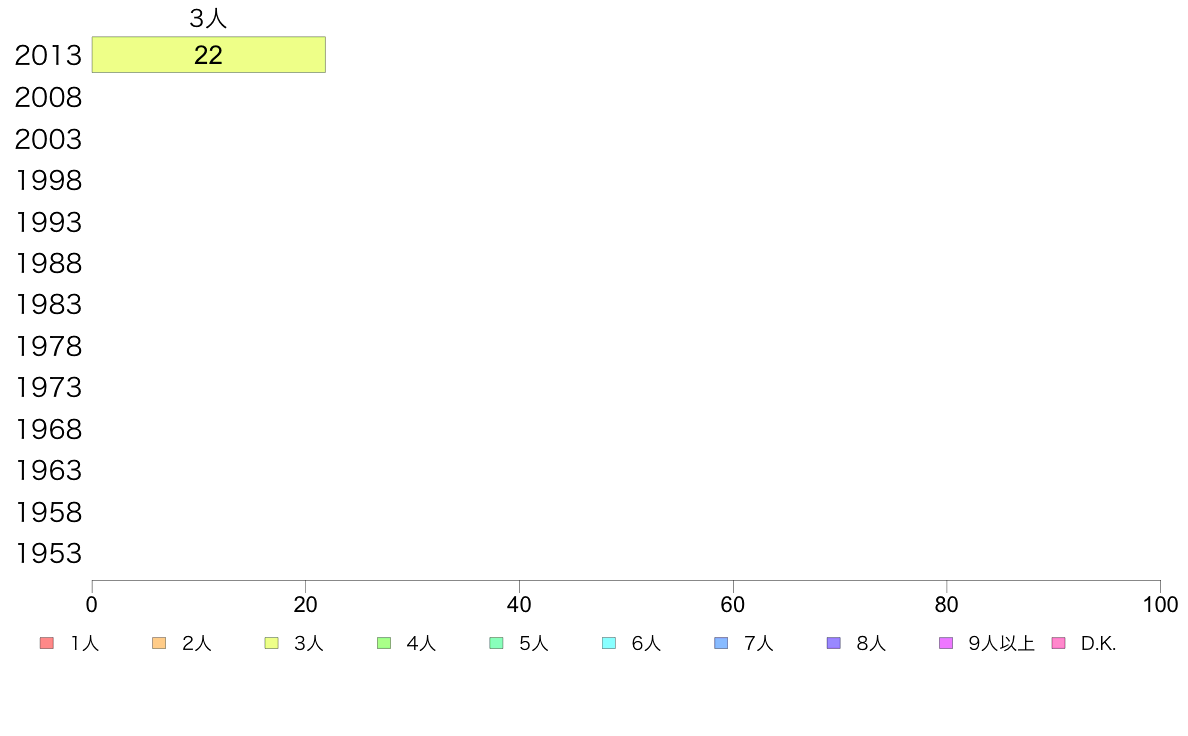The height and width of the screenshot is (736, 1188).
Task: Select the 1人 red legend swatch
Action: (x=47, y=643)
